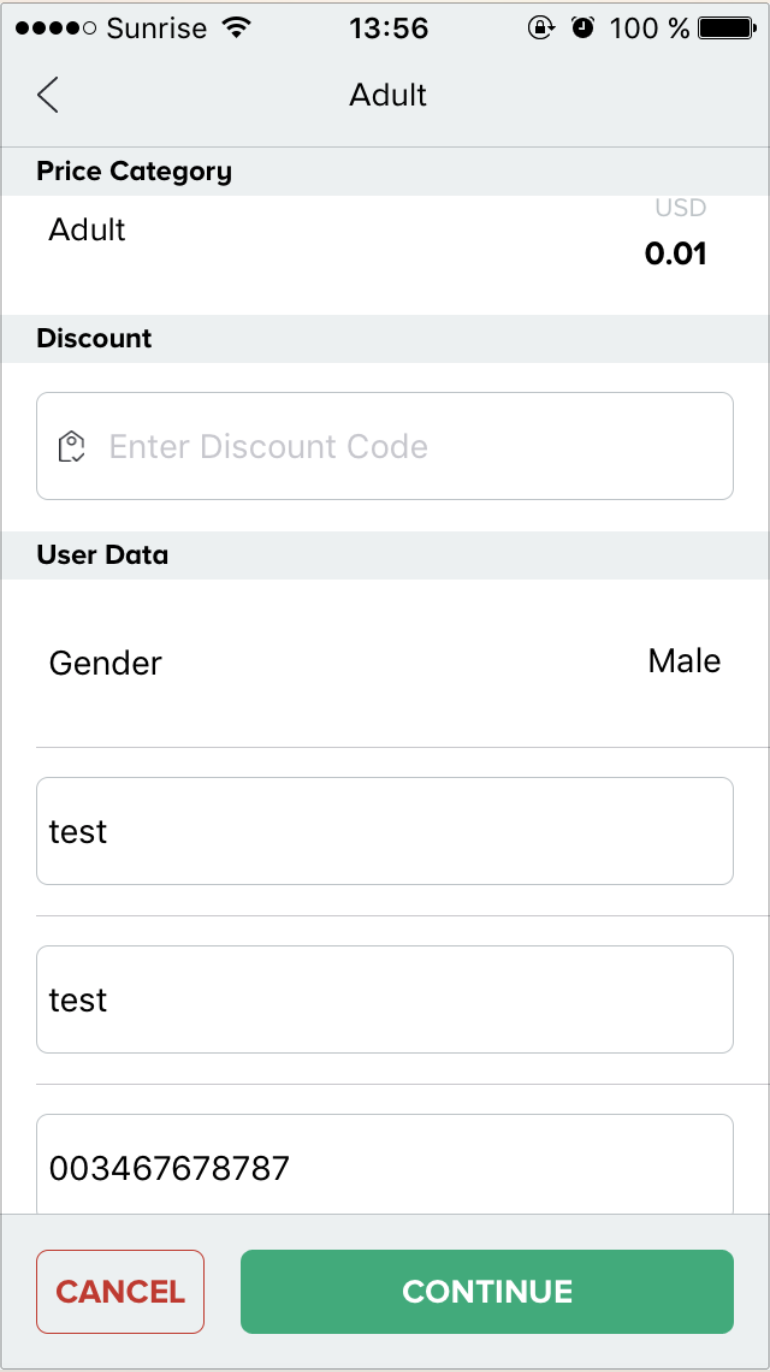Tap the signal strength dots

(x=56, y=28)
